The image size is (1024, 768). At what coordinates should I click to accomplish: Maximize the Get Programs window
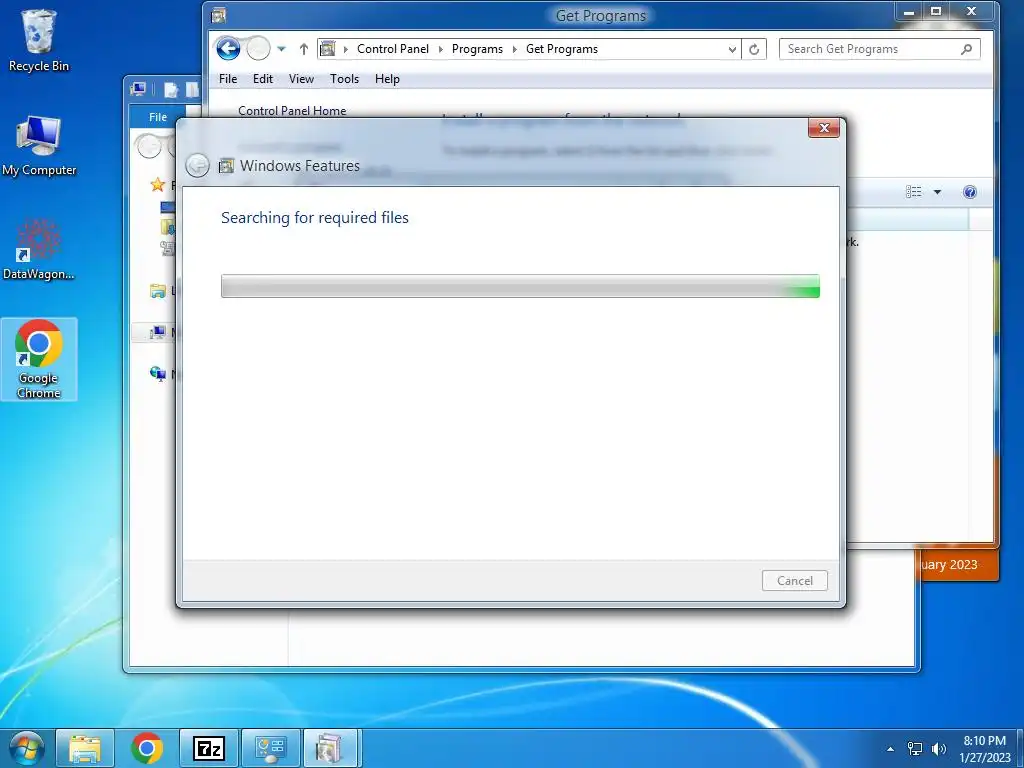[x=935, y=11]
